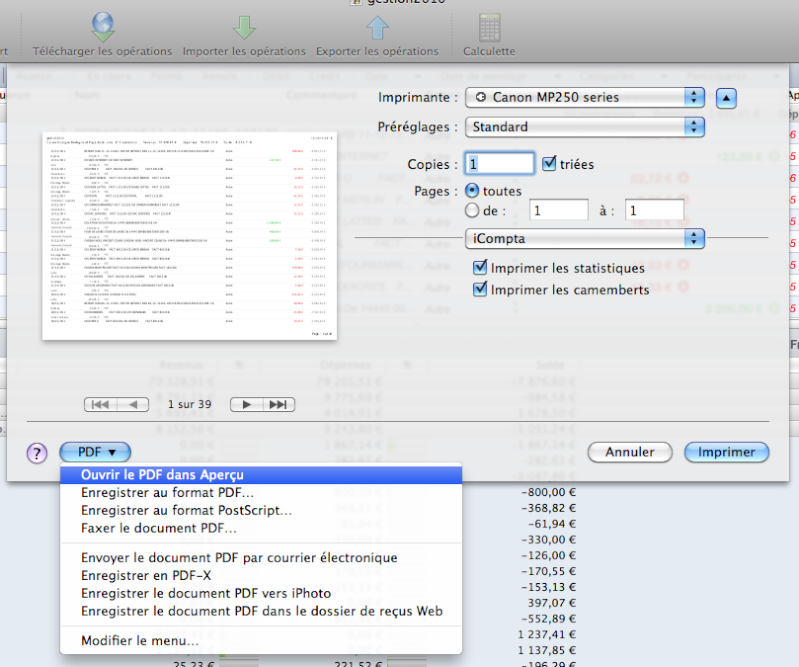Choose Ouvrir le PDF dans Aperçu
799x667 pixels.
pos(261,475)
